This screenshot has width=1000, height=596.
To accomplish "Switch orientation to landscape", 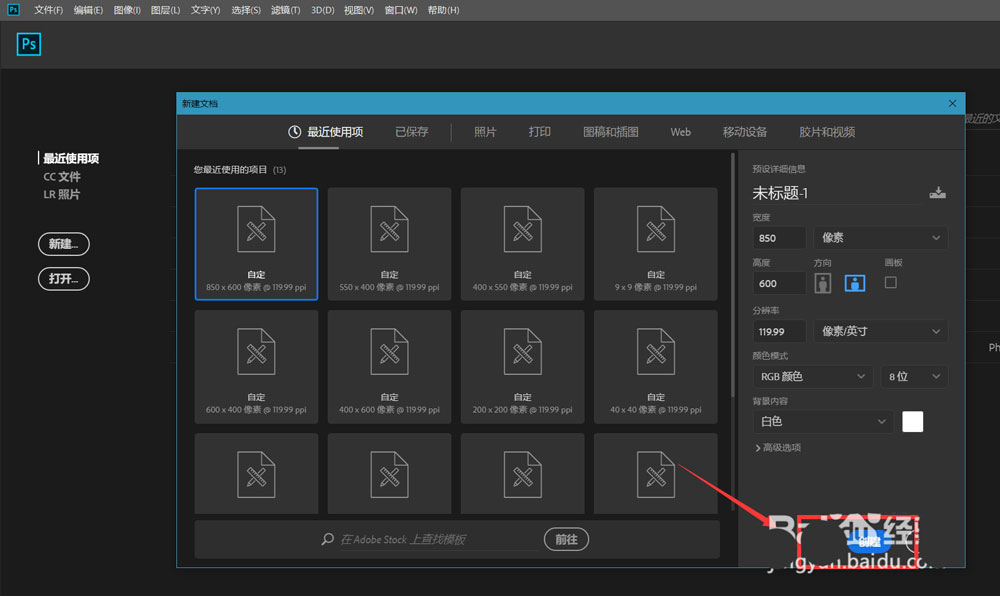I will pos(854,282).
